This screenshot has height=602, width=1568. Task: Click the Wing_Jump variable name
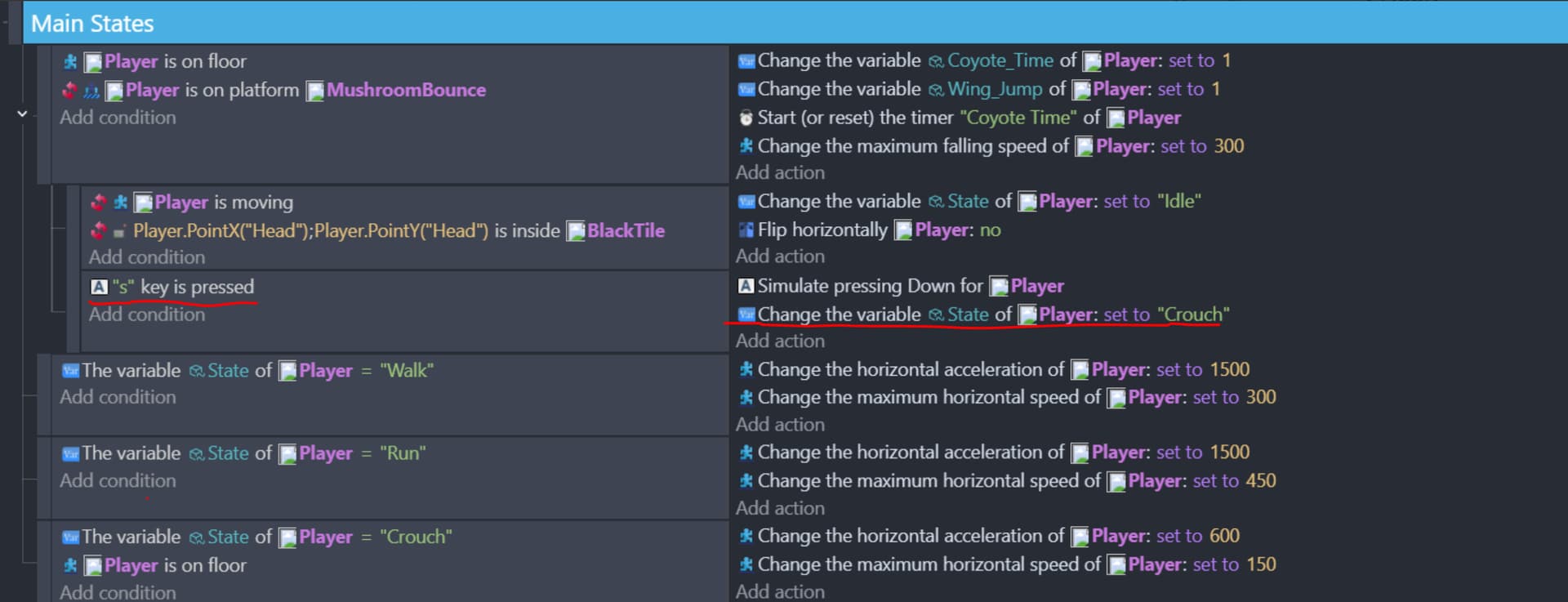tap(995, 89)
